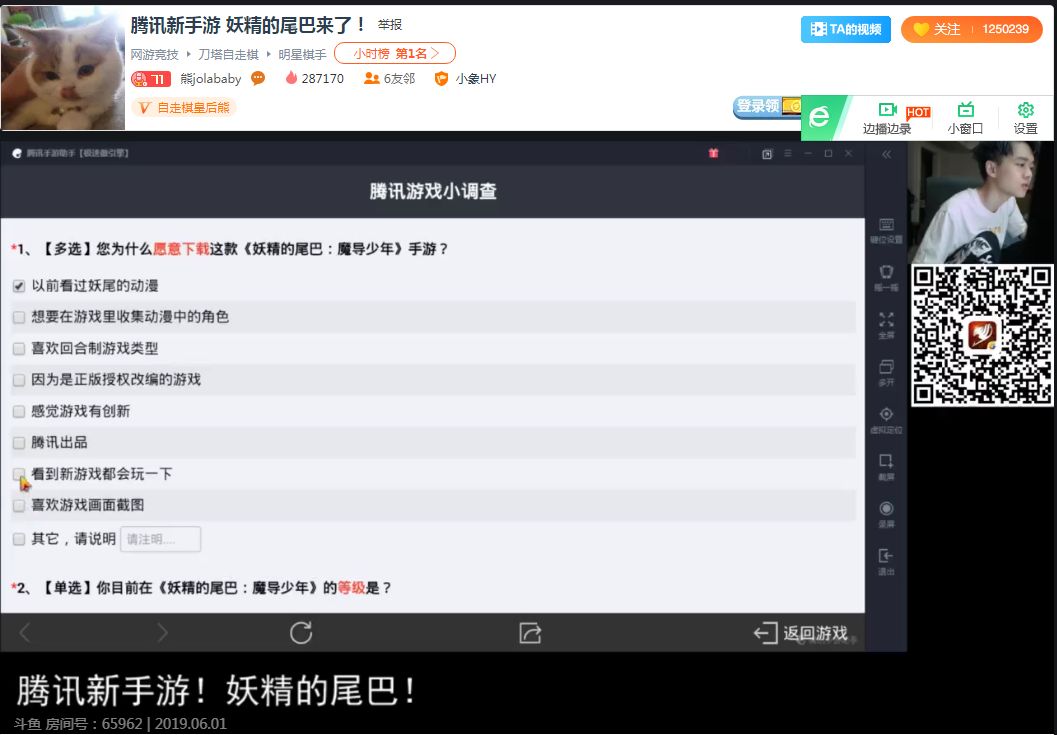Click the pop-out window icon in emulator title bar
Image resolution: width=1057 pixels, height=735 pixels.
766,154
